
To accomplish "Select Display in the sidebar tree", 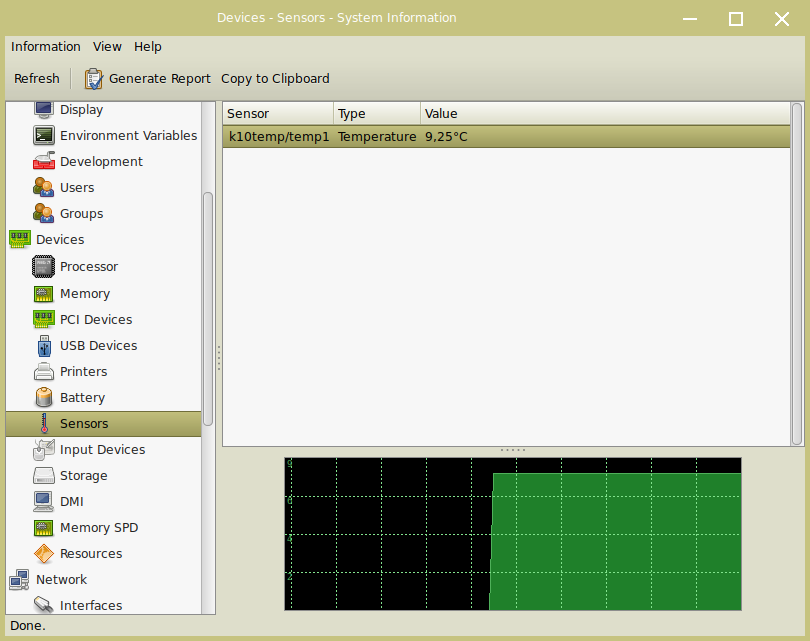I will pos(82,110).
